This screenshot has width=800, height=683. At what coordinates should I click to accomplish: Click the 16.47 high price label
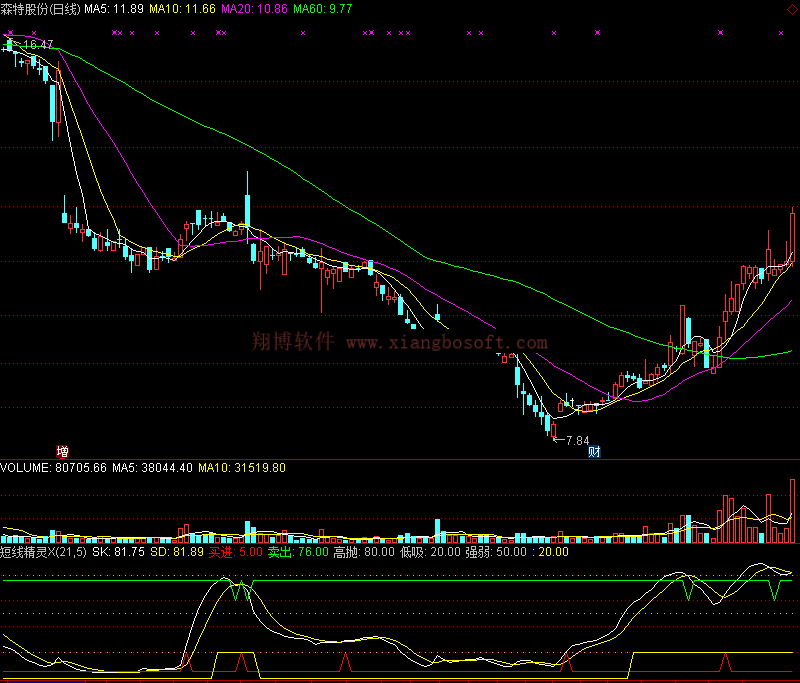click(38, 44)
